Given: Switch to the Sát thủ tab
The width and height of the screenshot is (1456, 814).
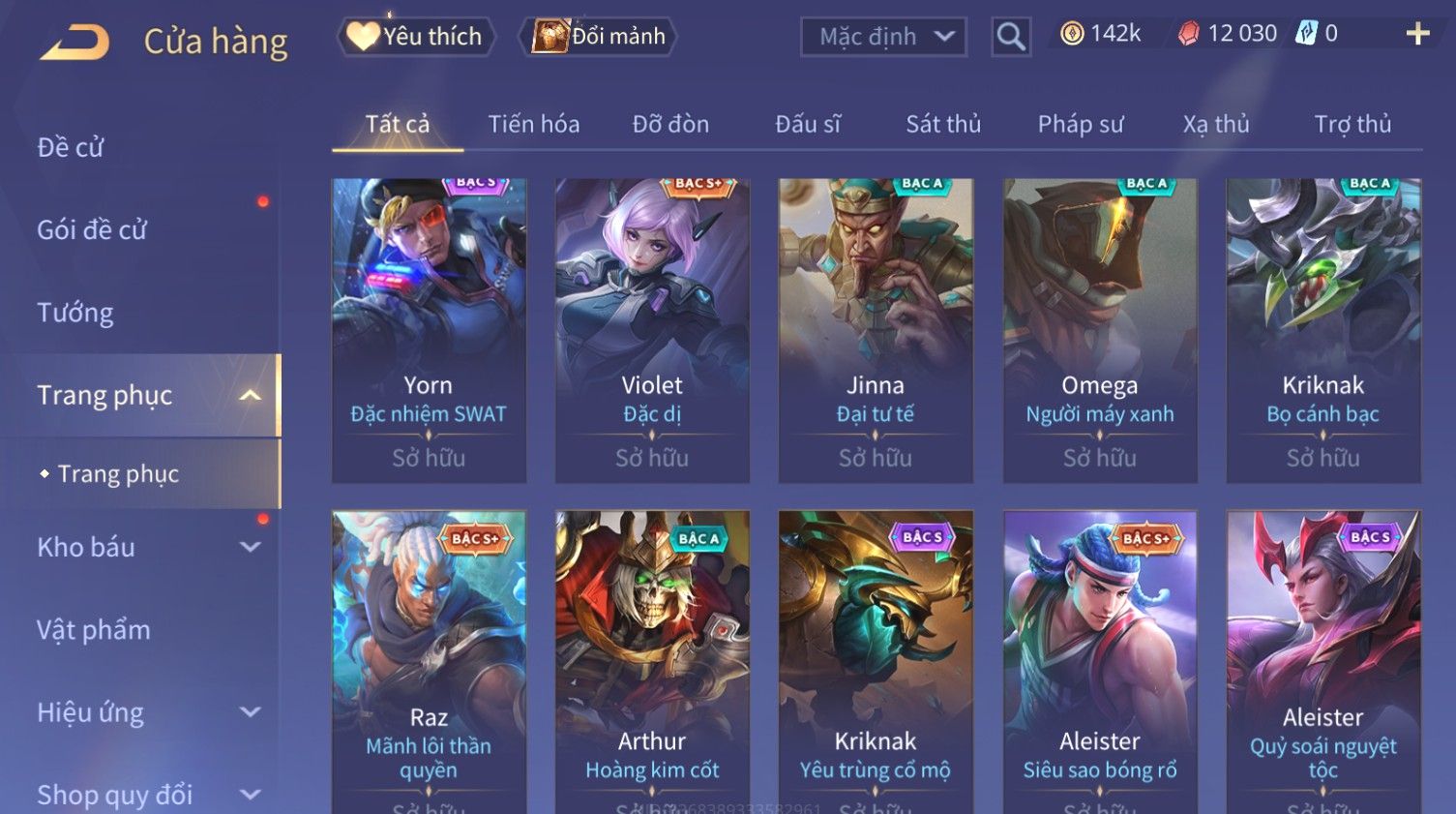Looking at the screenshot, I should click(943, 124).
